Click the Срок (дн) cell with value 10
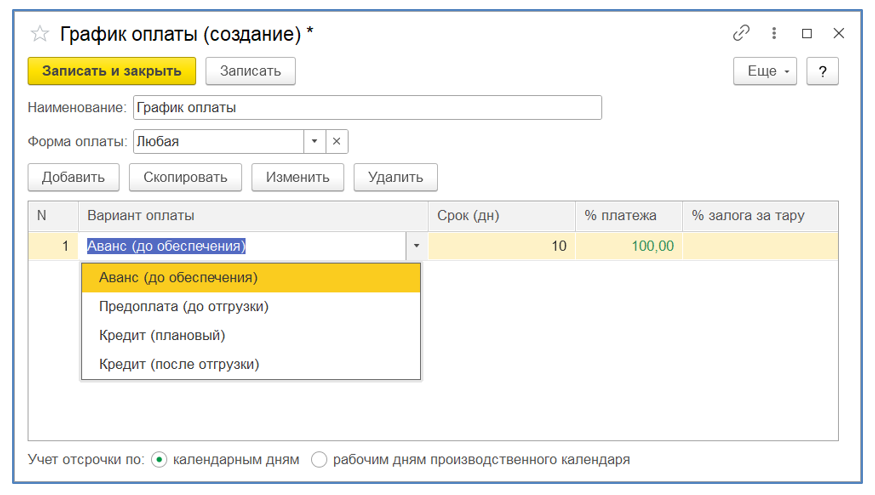This screenshot has height=495, width=875. [x=502, y=246]
